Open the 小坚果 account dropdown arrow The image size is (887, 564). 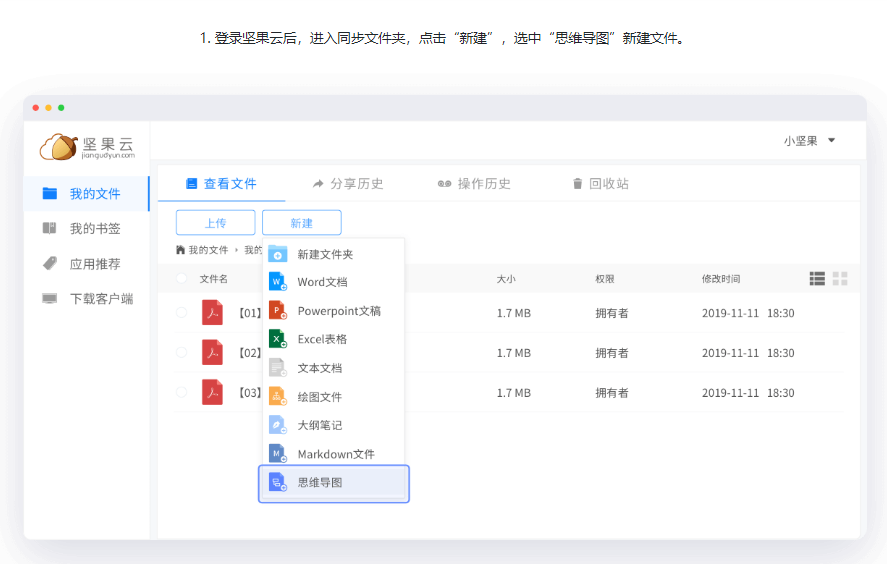click(x=832, y=140)
